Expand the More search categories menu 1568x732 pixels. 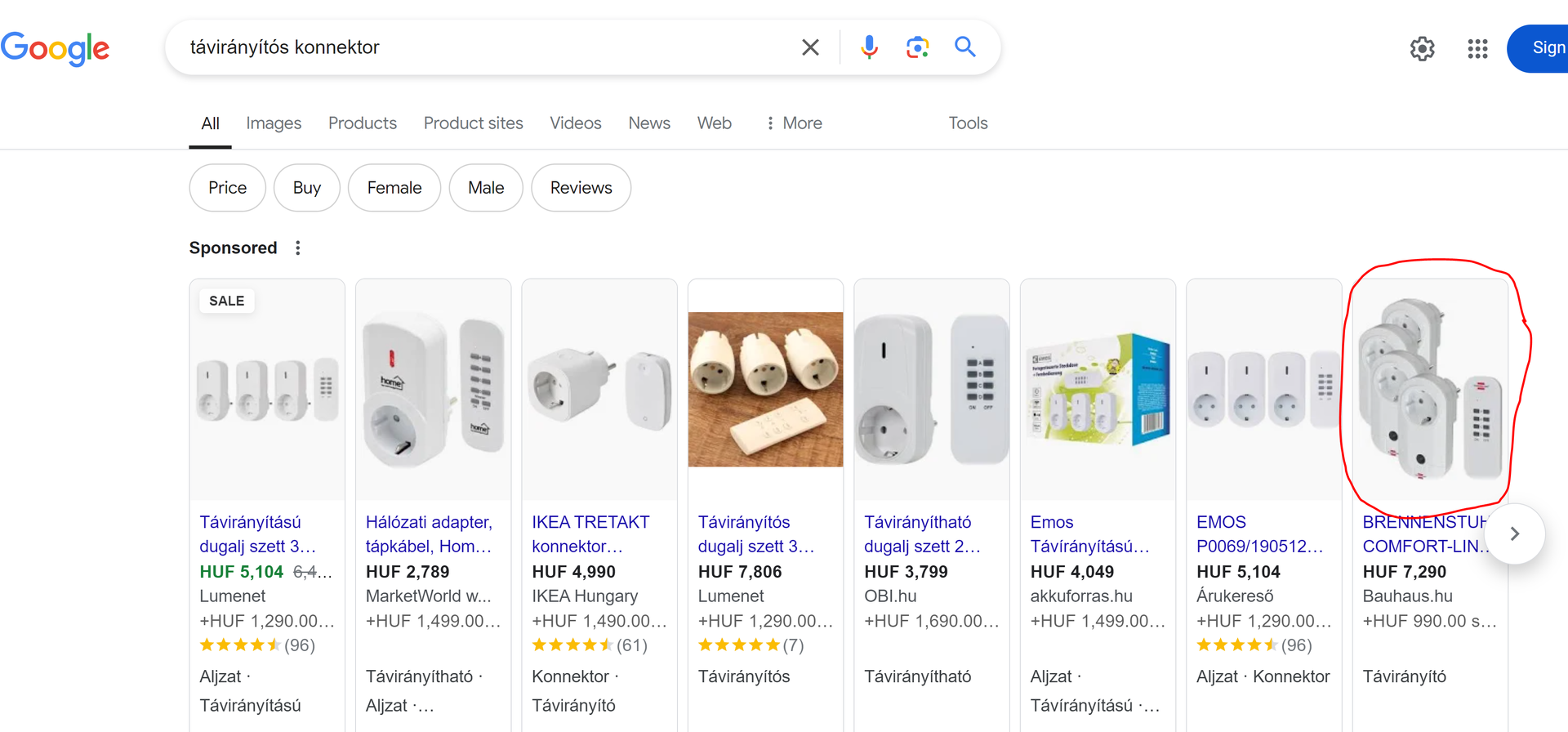[794, 123]
